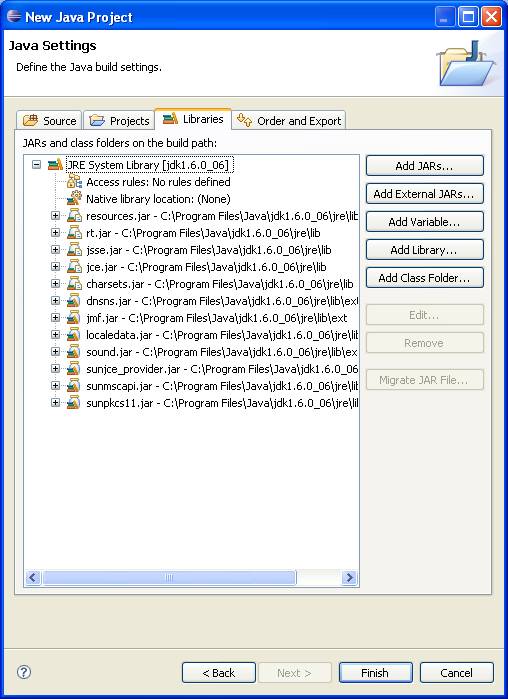Expand the resources.jar entry

click(55, 216)
